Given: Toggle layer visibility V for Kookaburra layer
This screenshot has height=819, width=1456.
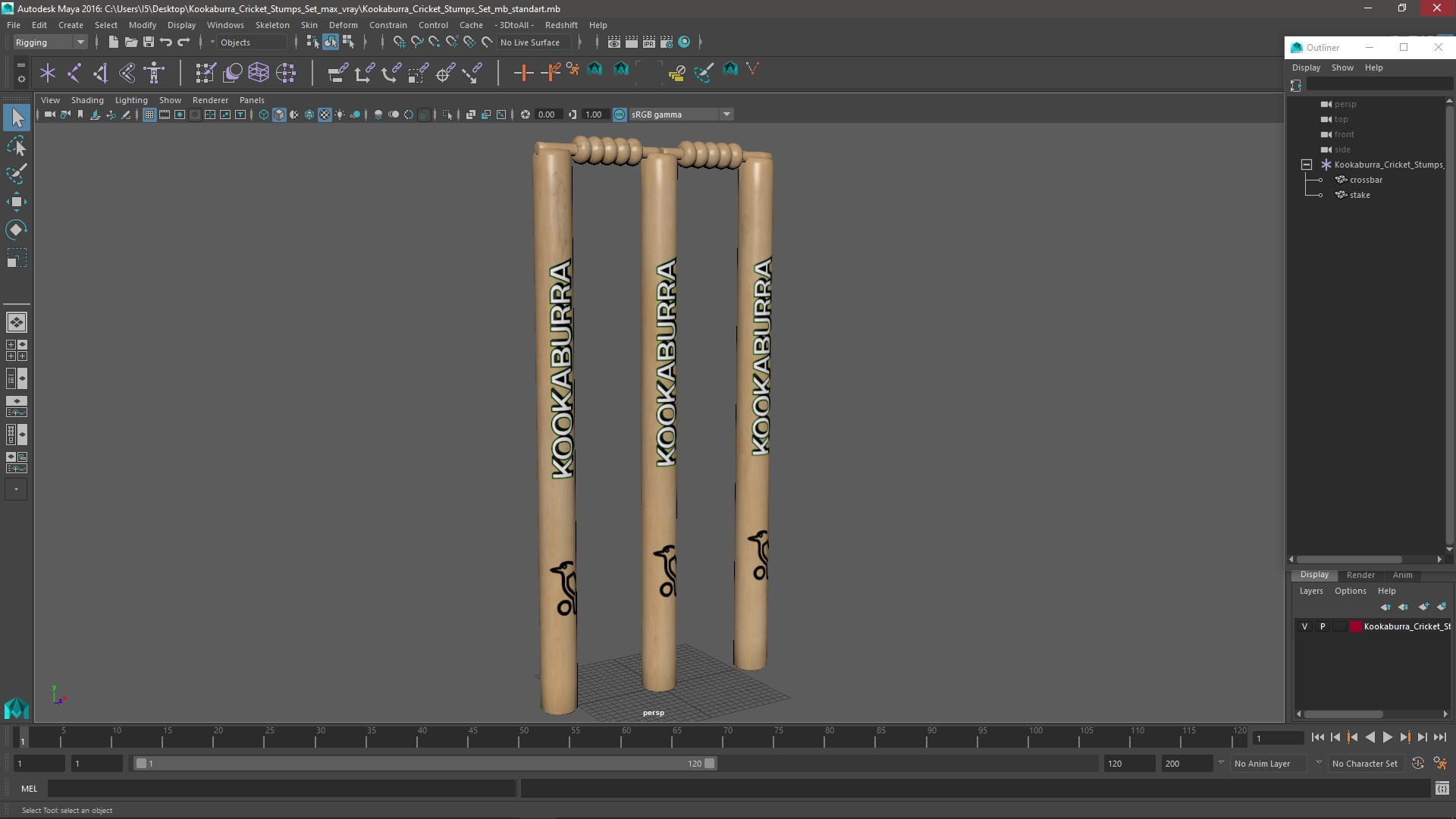Looking at the screenshot, I should click(x=1304, y=626).
